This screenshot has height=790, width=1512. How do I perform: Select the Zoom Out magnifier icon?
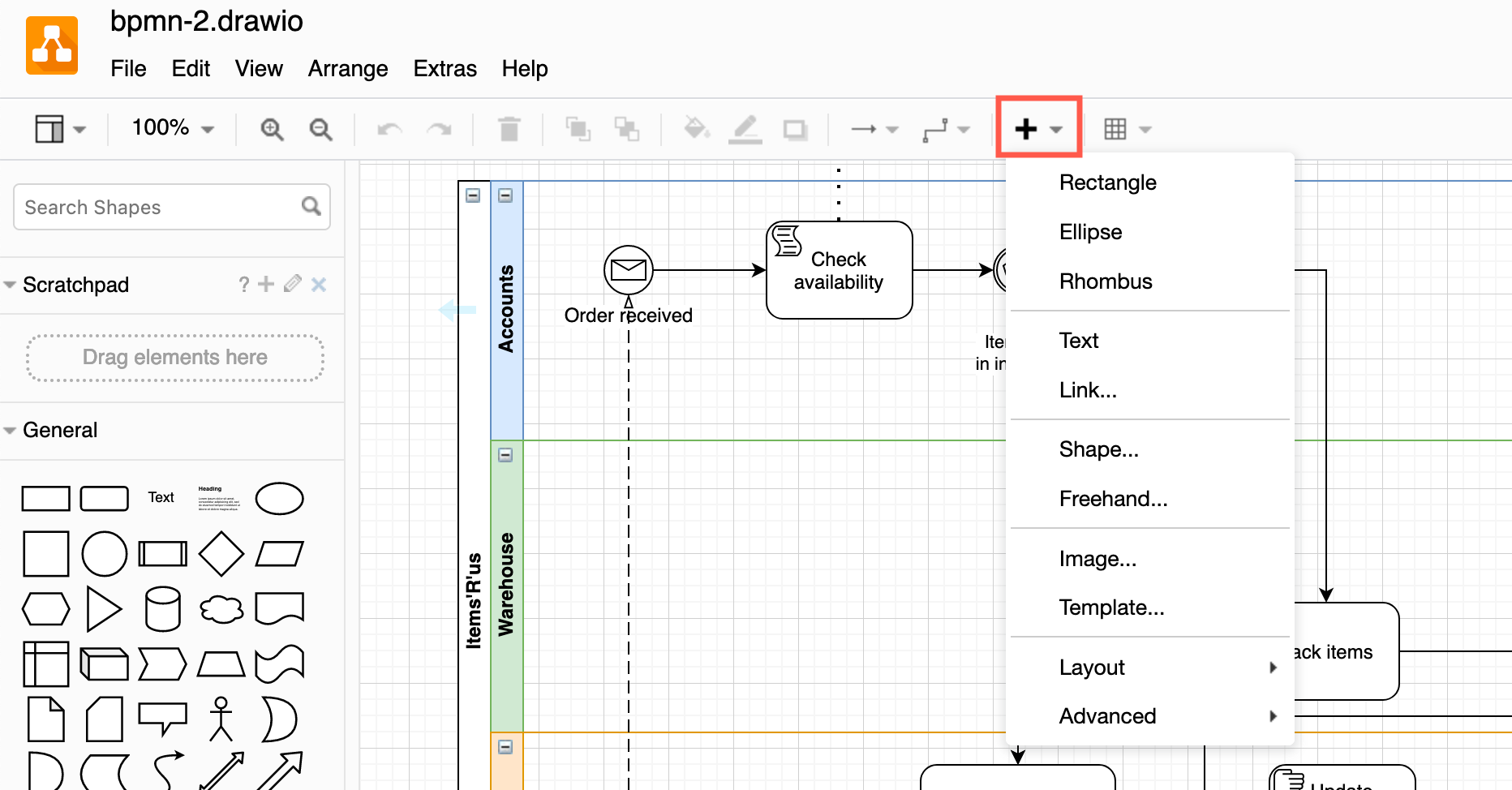pos(320,128)
